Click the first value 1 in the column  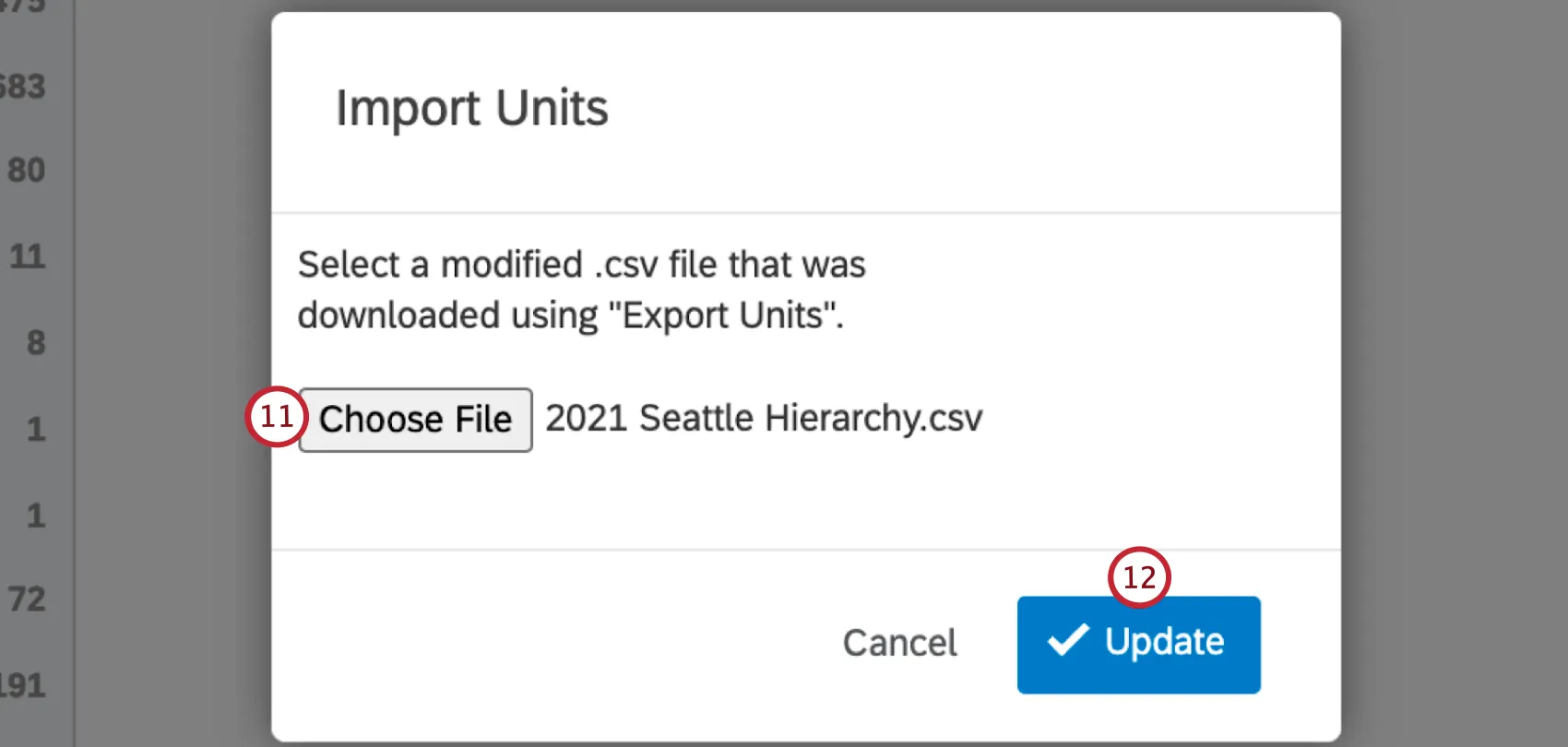coord(36,430)
